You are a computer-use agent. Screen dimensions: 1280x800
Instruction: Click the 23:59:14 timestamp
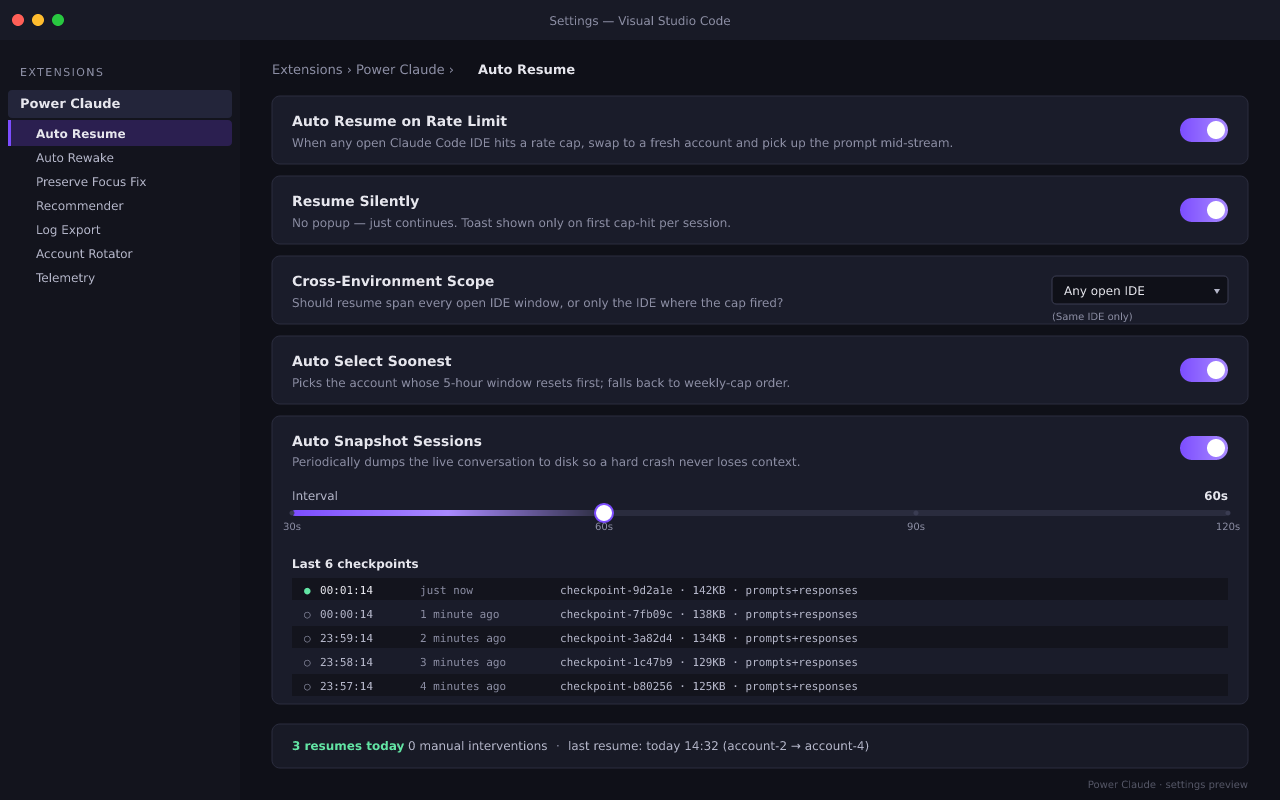tap(346, 638)
